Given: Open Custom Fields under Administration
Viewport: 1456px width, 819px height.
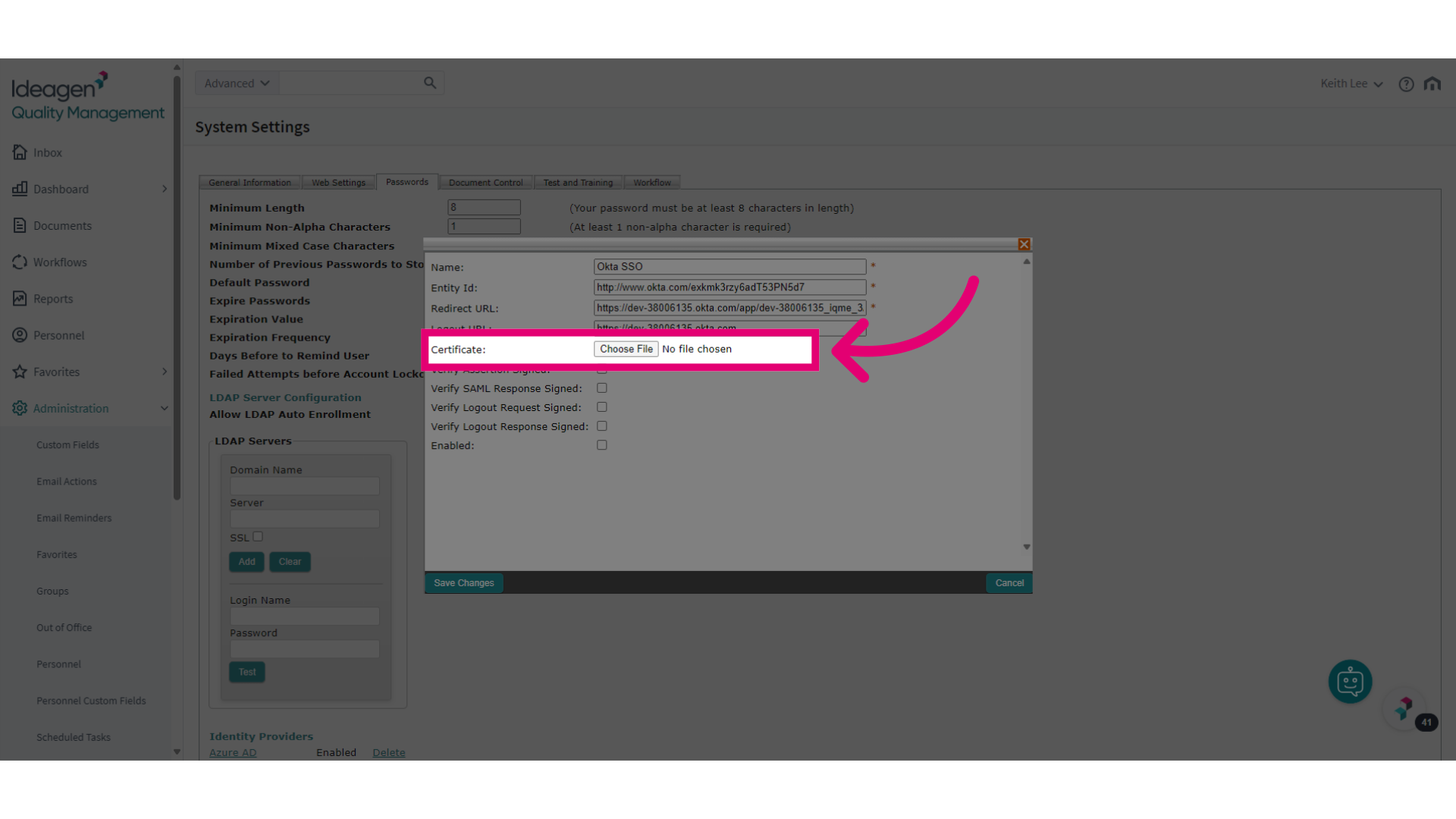Looking at the screenshot, I should click(67, 445).
